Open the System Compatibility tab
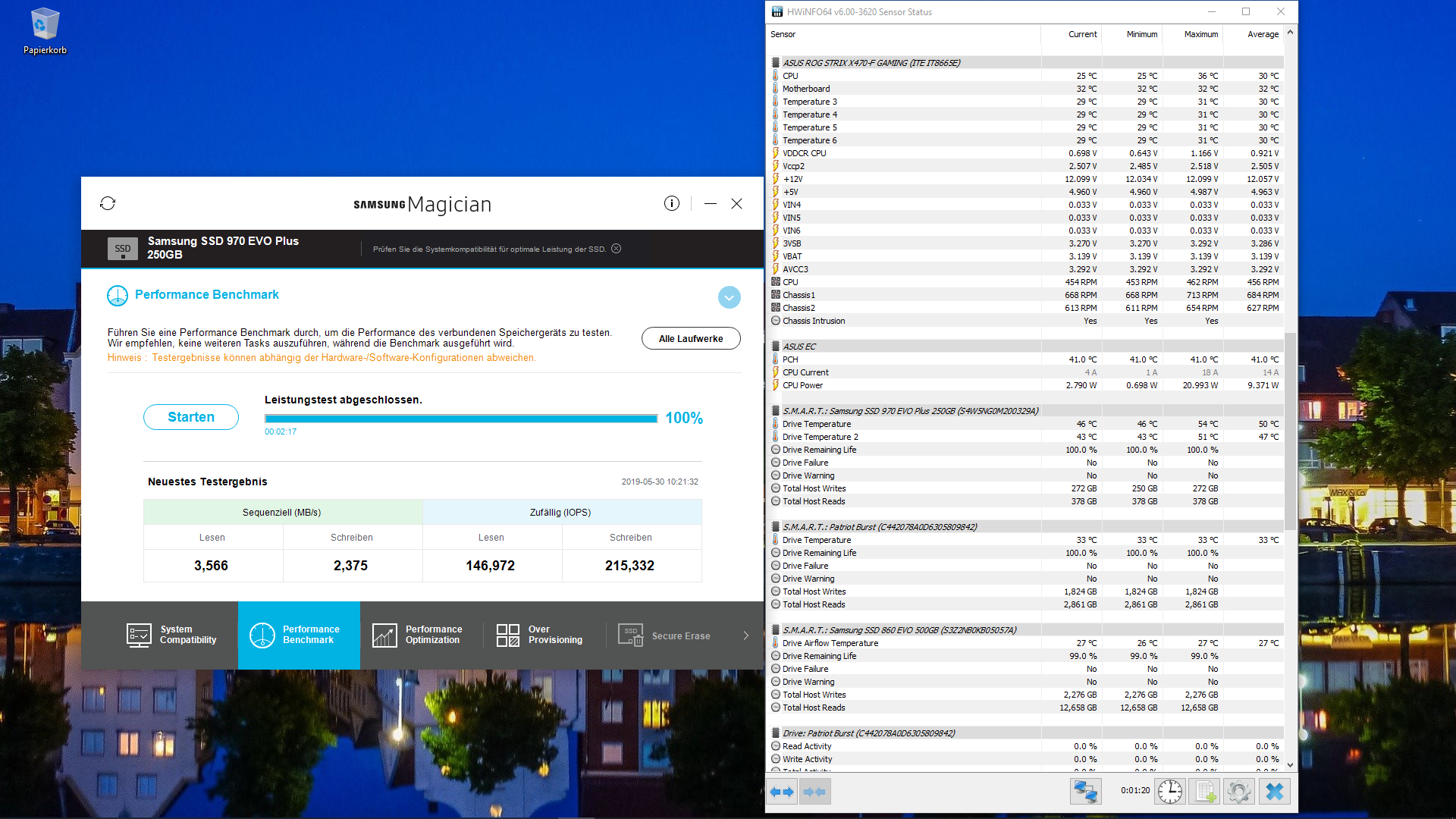This screenshot has width=1456, height=819. (171, 635)
